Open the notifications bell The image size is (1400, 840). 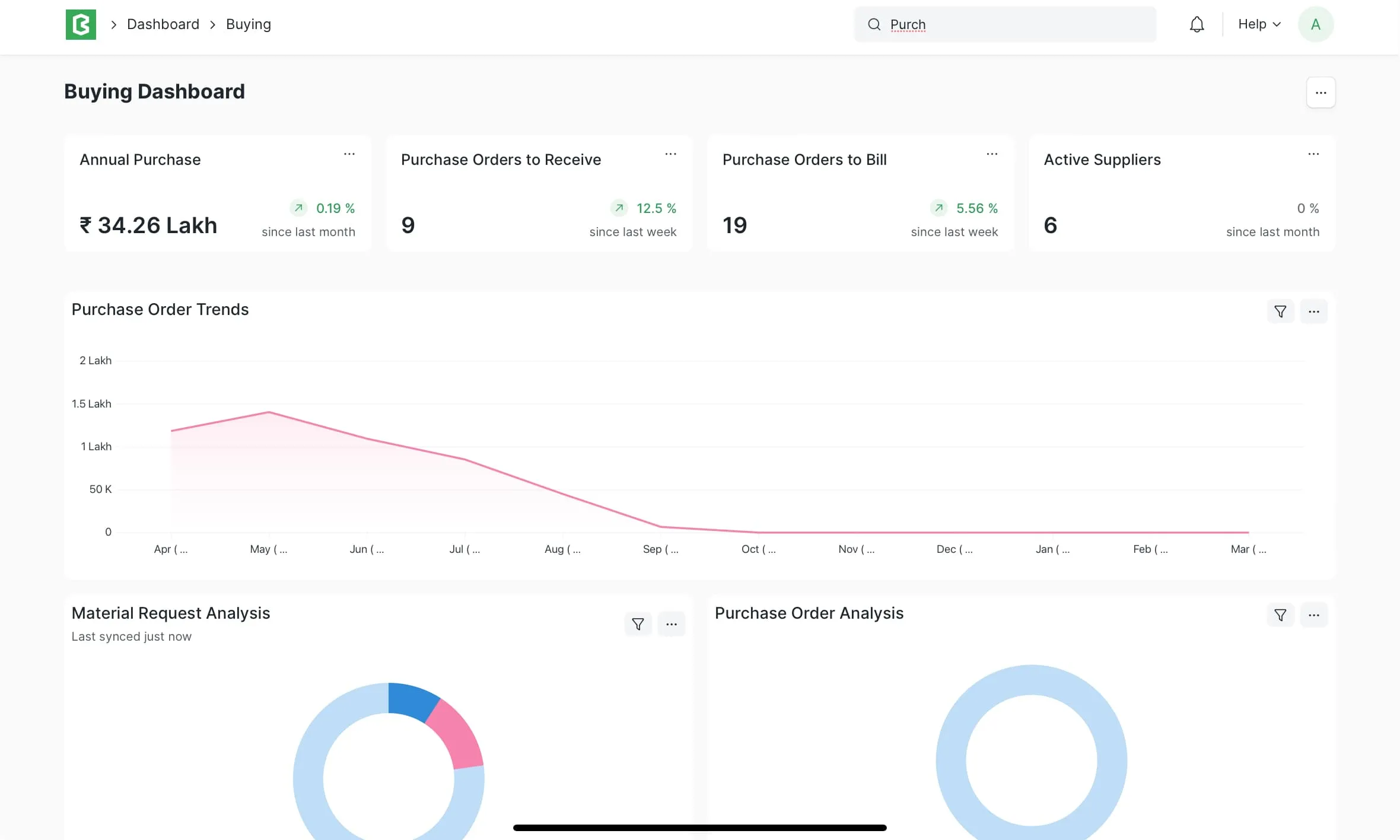tap(1197, 24)
